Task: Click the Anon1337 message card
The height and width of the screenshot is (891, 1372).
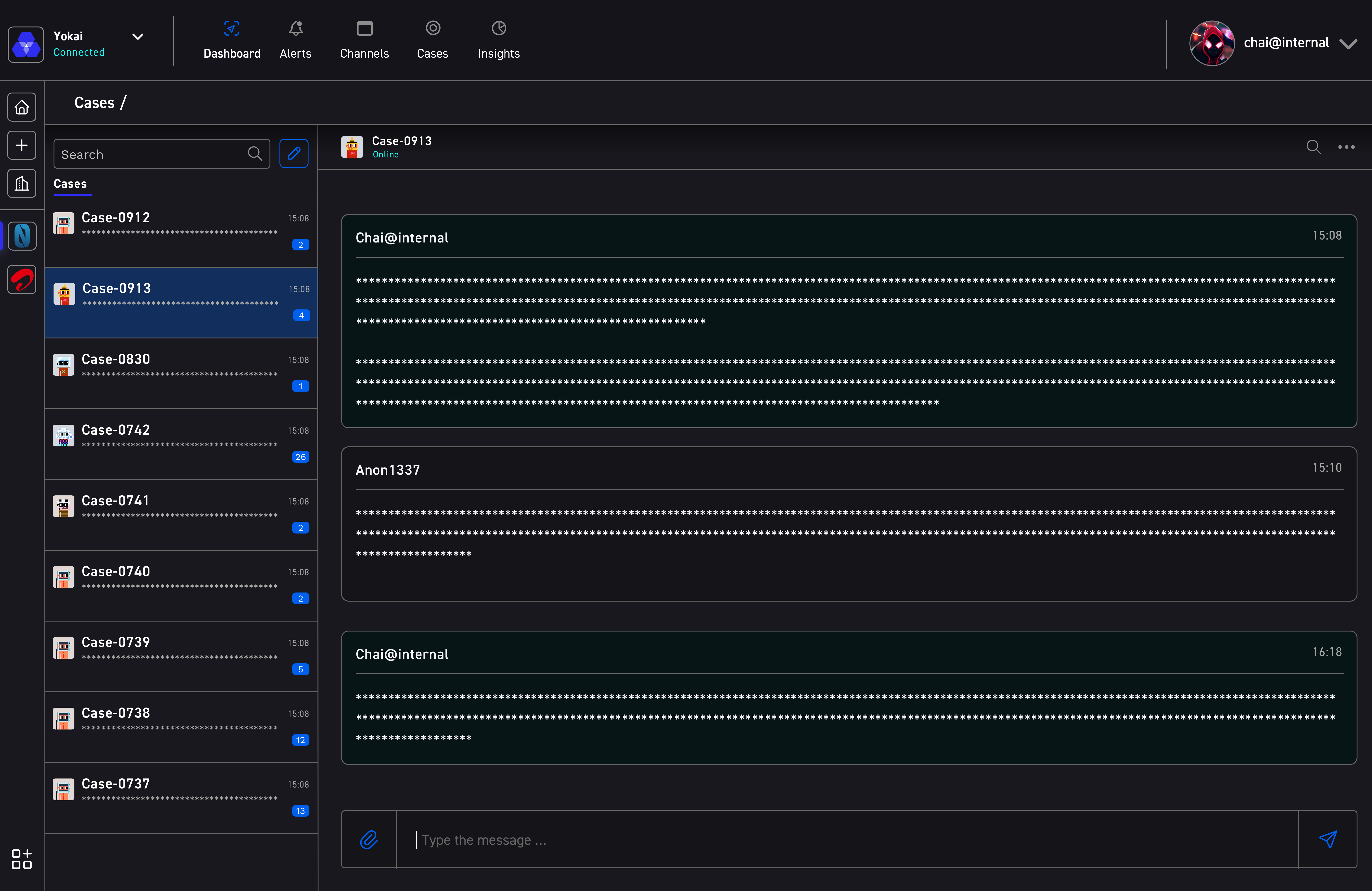Action: click(x=849, y=524)
